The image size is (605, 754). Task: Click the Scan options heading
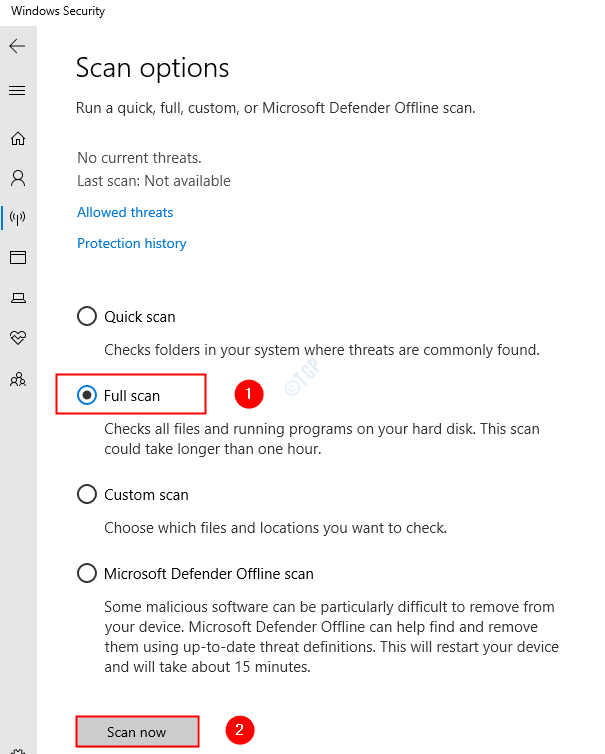(x=152, y=68)
